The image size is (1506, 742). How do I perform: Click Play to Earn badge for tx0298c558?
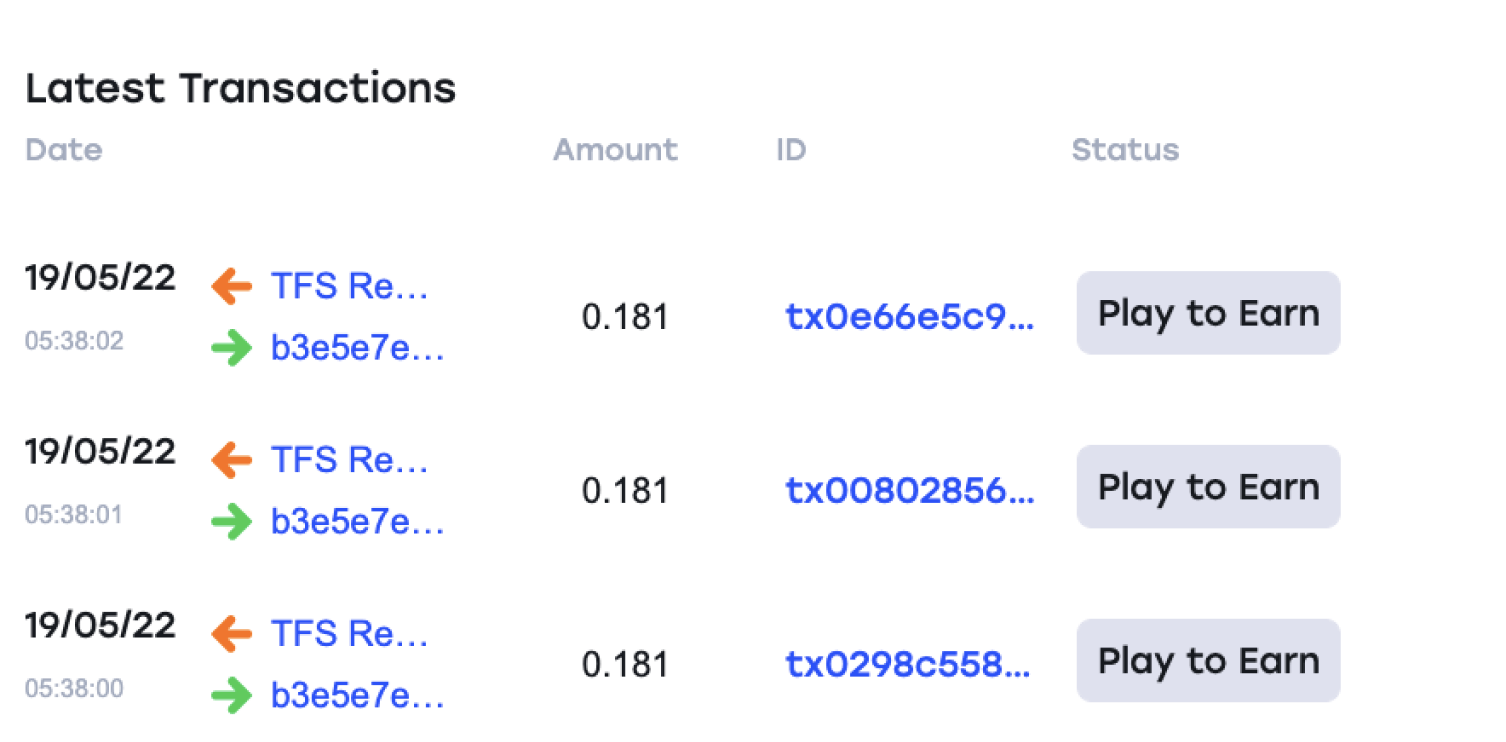[x=1208, y=661]
